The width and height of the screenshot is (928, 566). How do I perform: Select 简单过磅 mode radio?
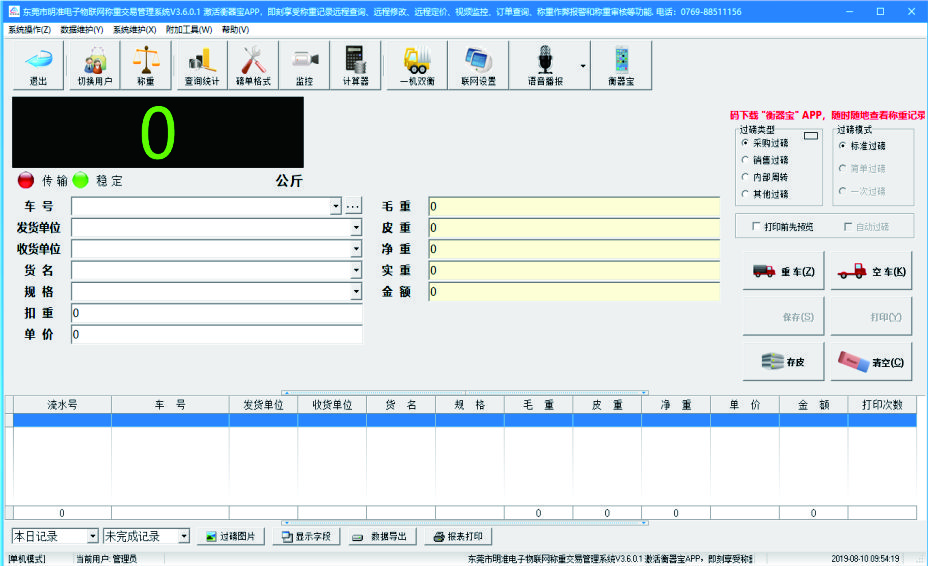click(x=862, y=169)
